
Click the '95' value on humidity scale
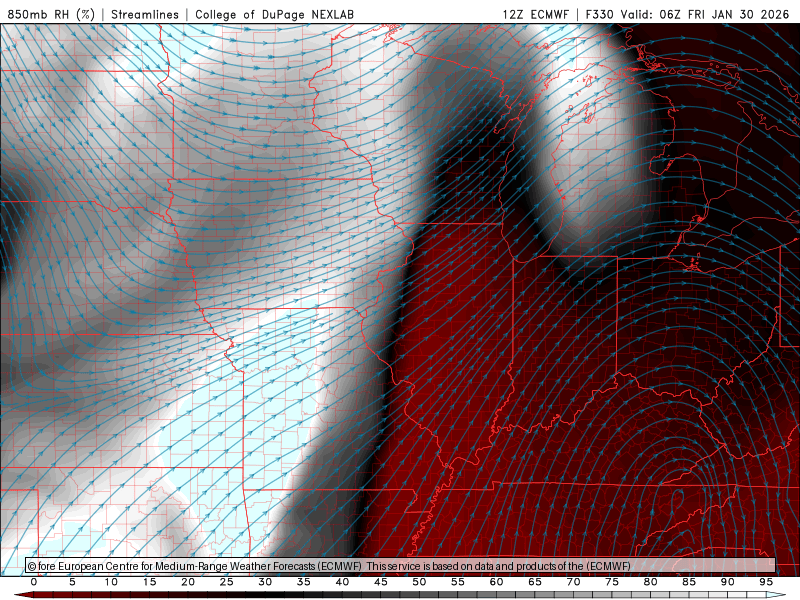(766, 582)
